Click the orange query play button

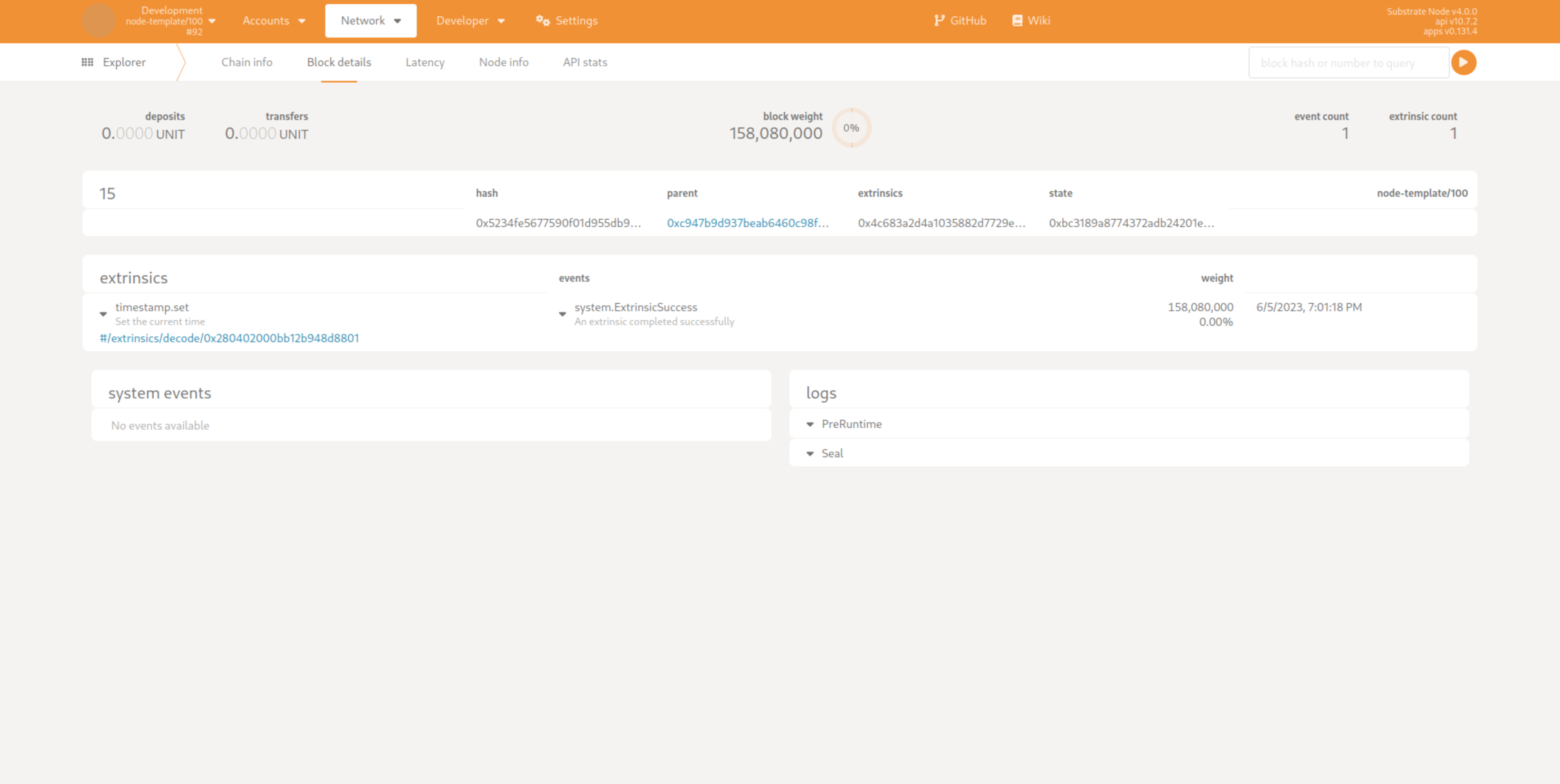(x=1463, y=62)
